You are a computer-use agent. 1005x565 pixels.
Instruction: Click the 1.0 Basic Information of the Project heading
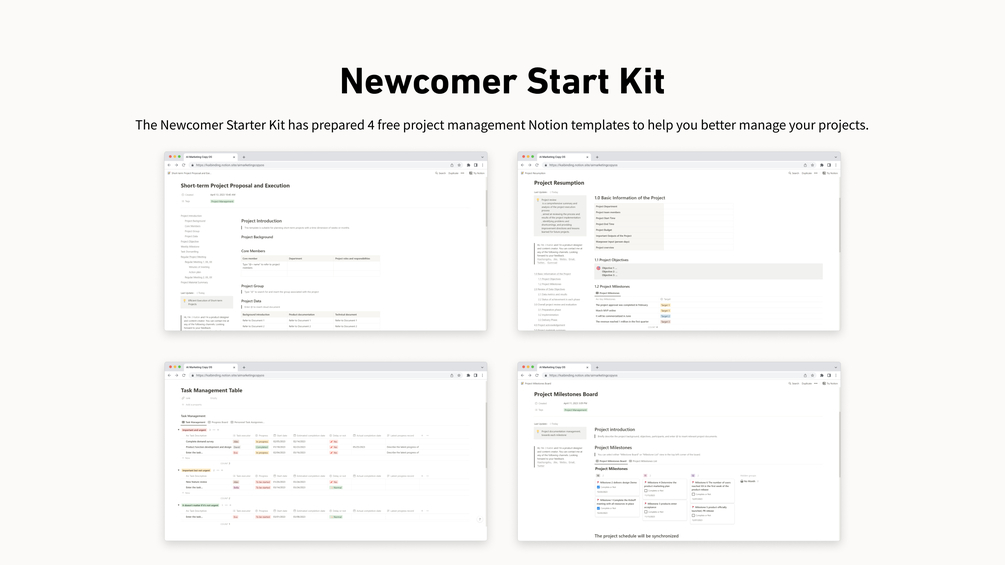point(629,198)
